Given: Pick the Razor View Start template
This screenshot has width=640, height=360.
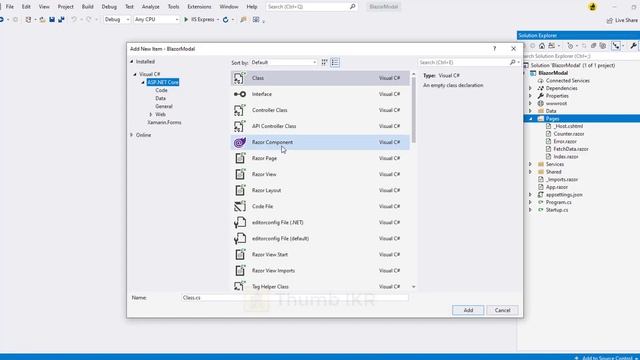Looking at the screenshot, I should 320,255.
